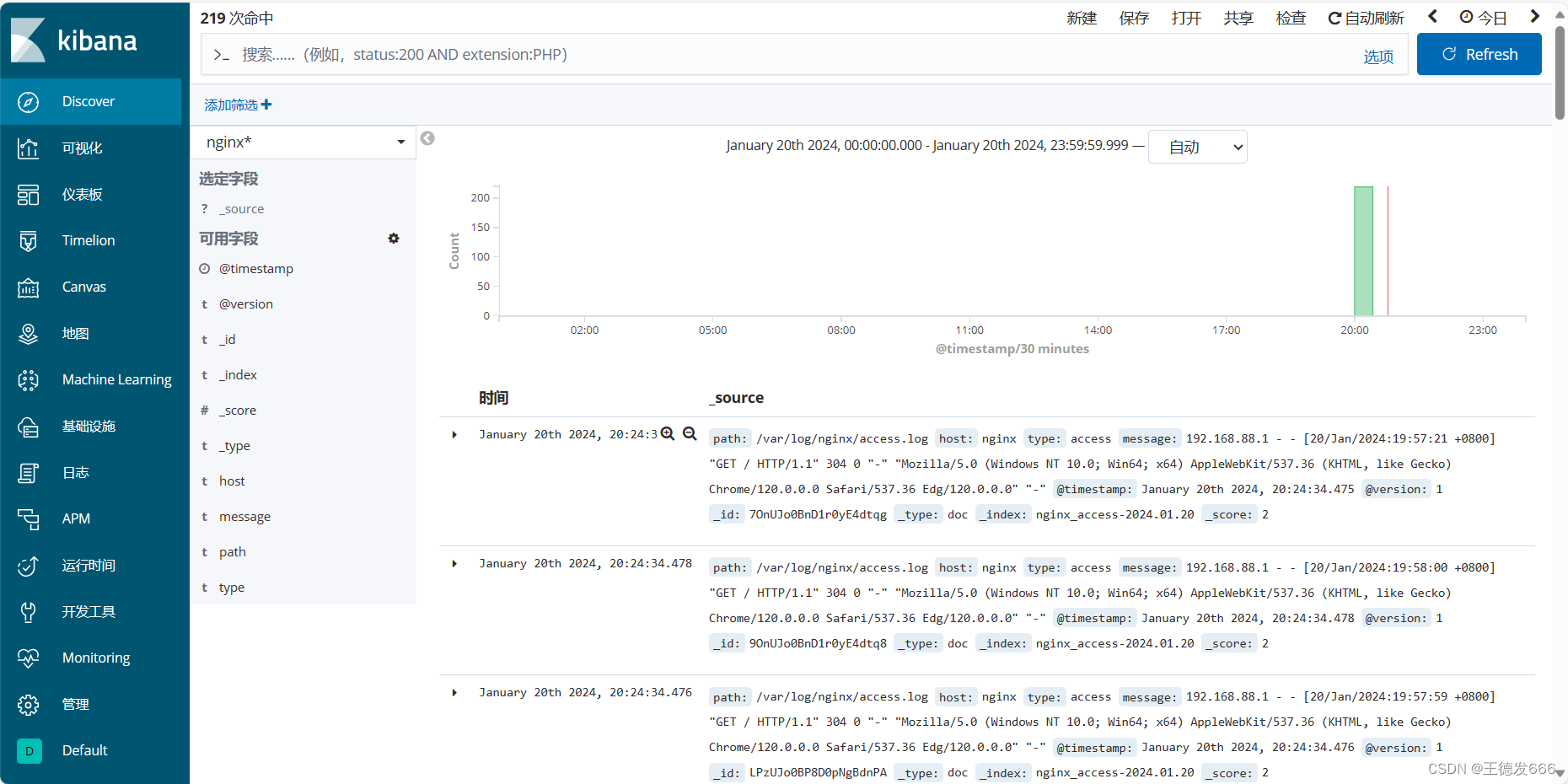Click the _id value 7OnUJo0BnD1r0yE4dtqg
The height and width of the screenshot is (784, 1568).
818,514
